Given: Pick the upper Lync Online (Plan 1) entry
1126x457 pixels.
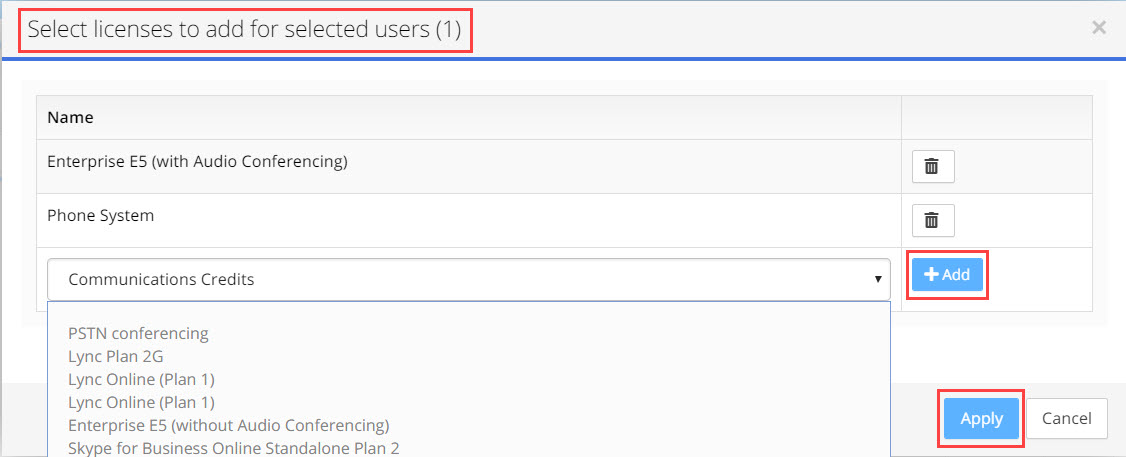Looking at the screenshot, I should (x=141, y=379).
